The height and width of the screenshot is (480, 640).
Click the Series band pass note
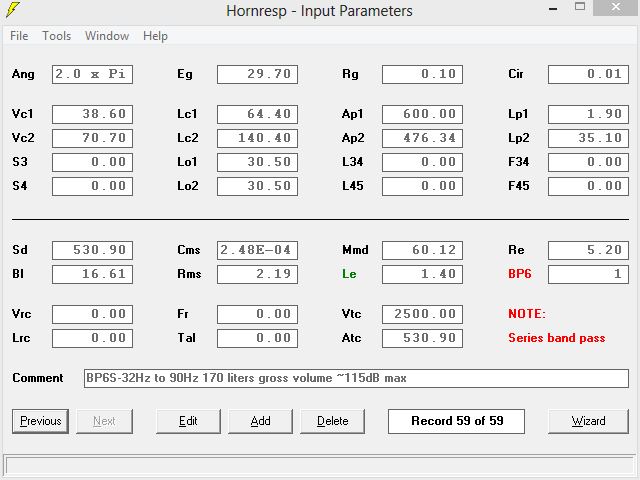[x=556, y=338]
